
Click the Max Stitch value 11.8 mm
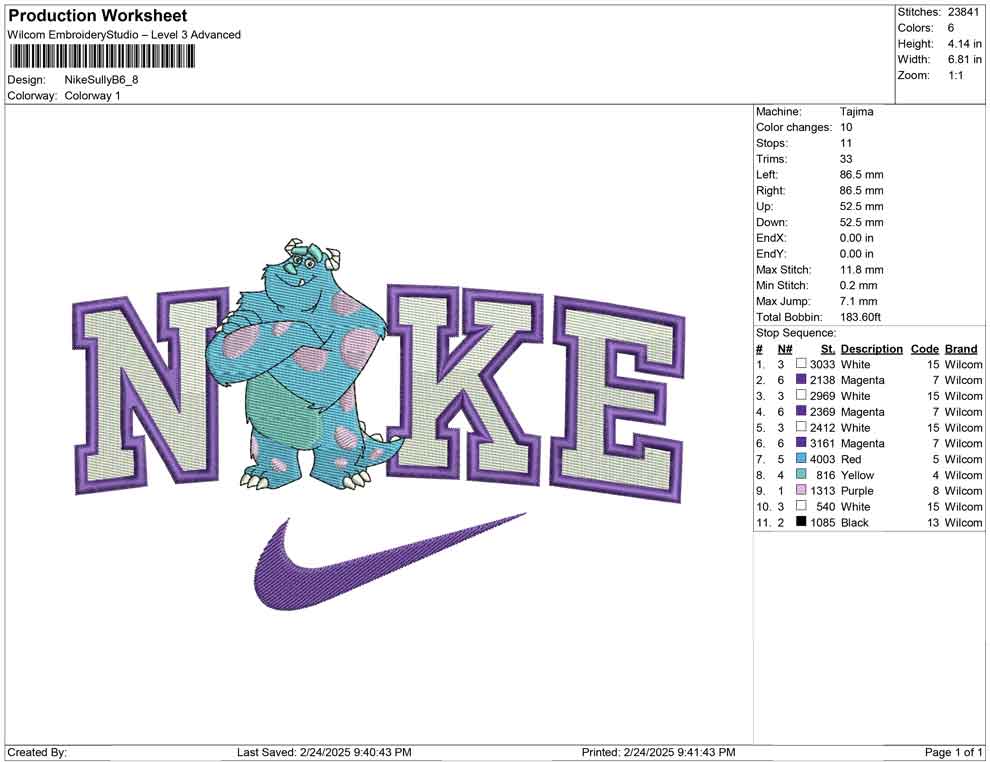pos(861,270)
